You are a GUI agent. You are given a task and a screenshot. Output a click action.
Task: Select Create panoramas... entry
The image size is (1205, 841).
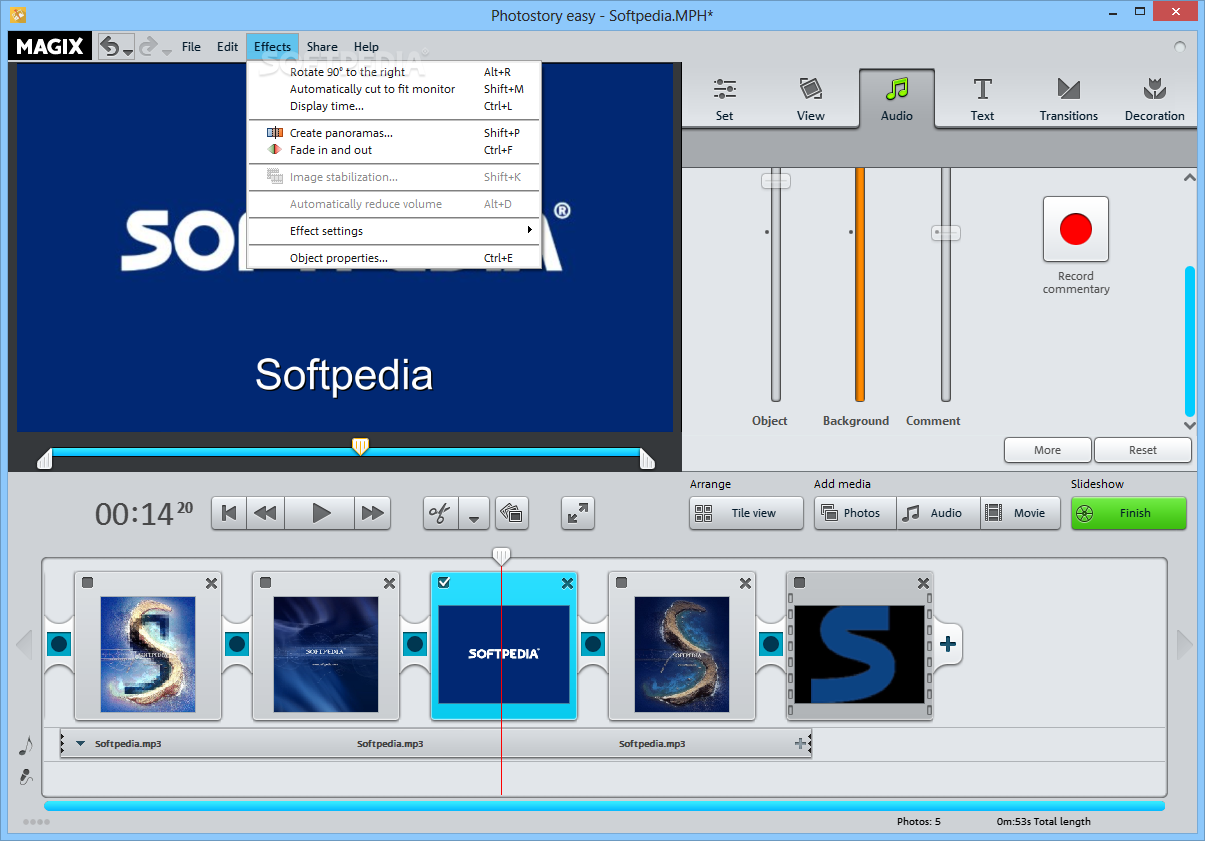[394, 133]
